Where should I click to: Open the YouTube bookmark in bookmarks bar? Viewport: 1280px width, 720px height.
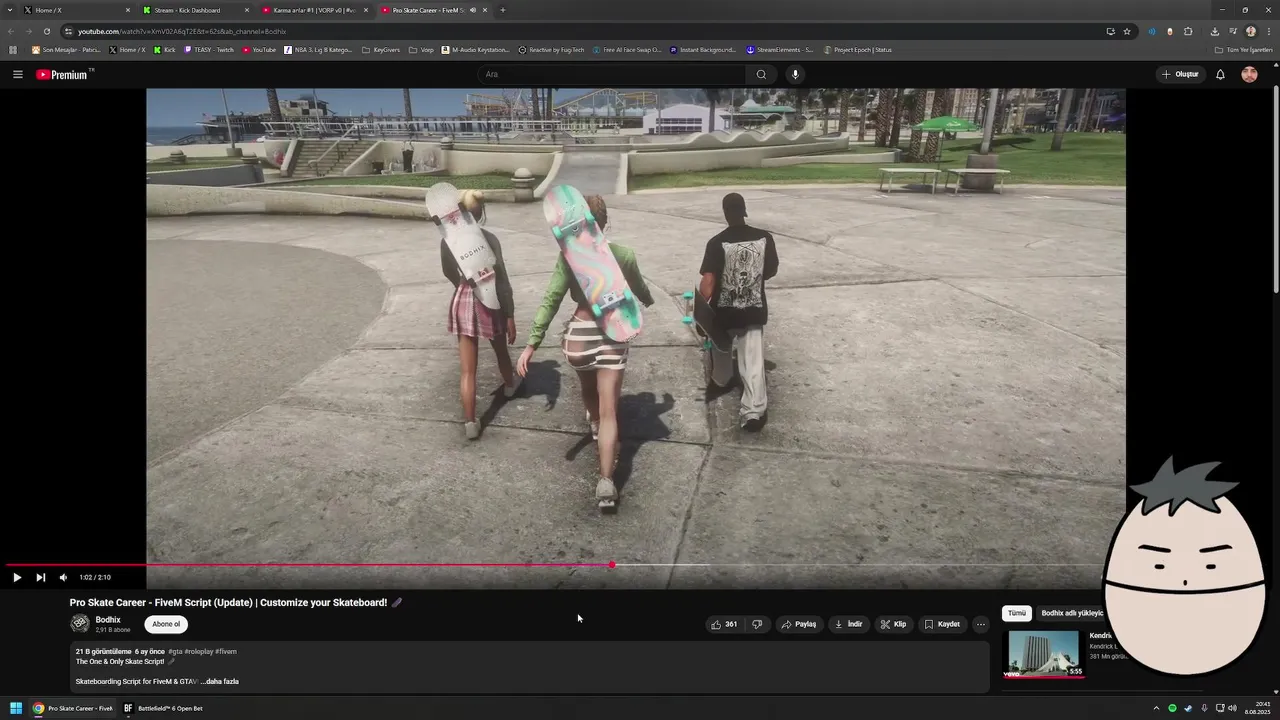[x=259, y=49]
